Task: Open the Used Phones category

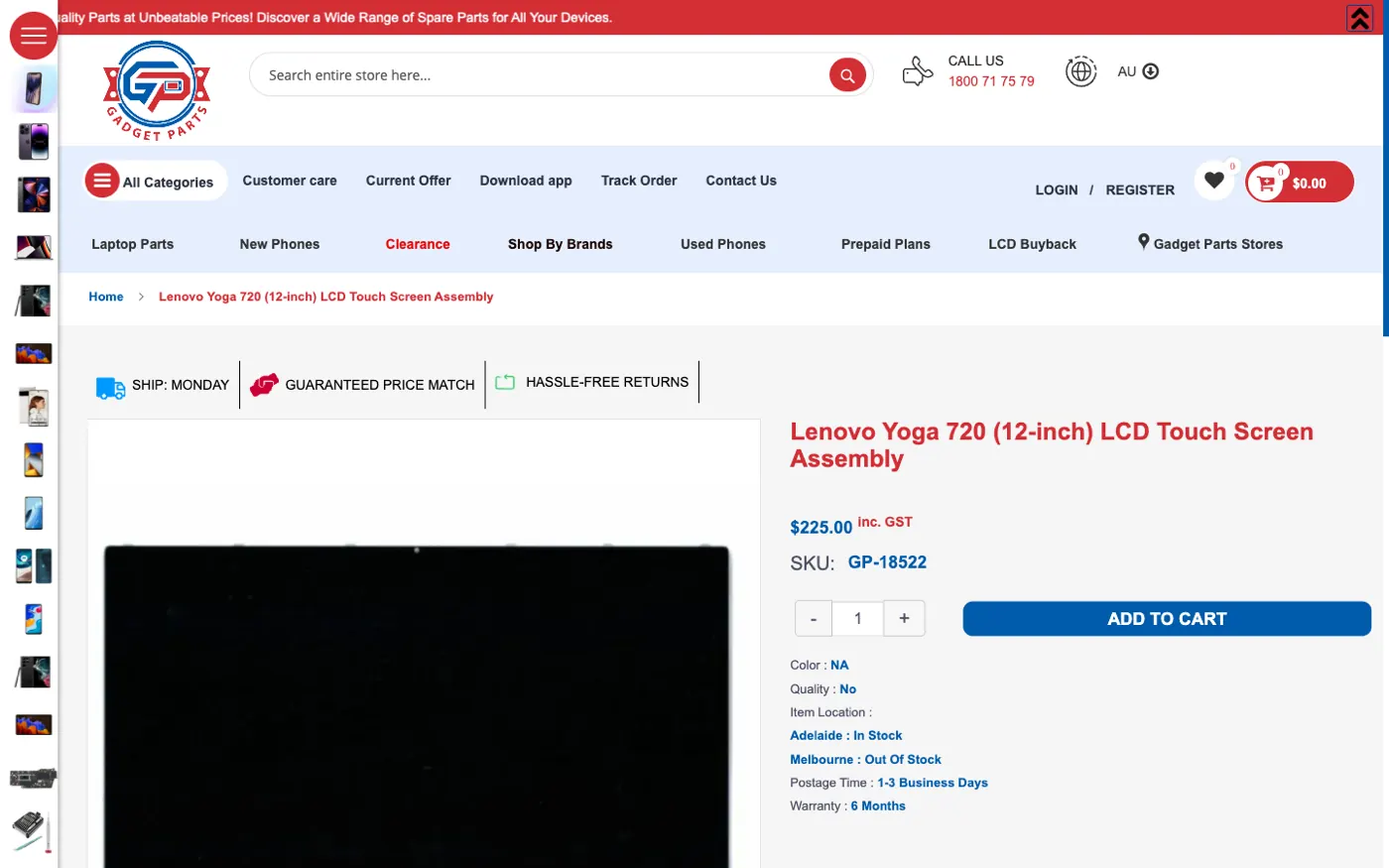Action: (723, 244)
